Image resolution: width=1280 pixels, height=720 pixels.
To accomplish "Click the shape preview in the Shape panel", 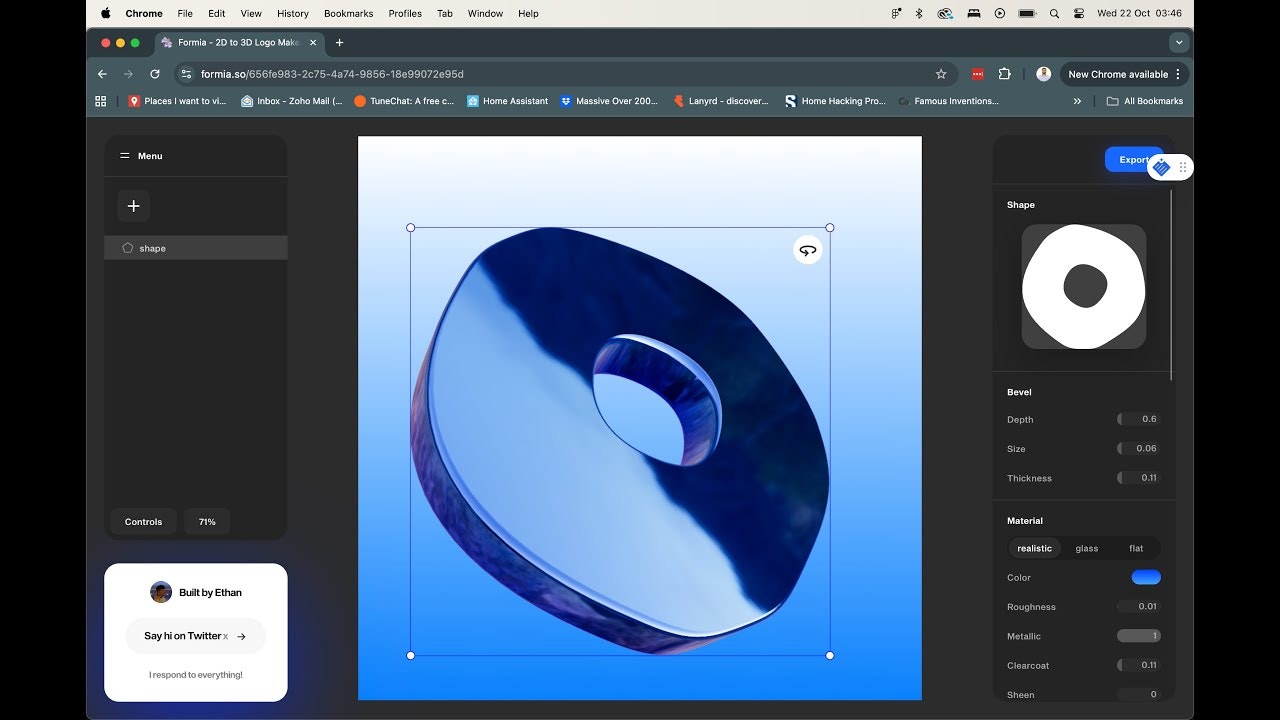I will coord(1083,286).
